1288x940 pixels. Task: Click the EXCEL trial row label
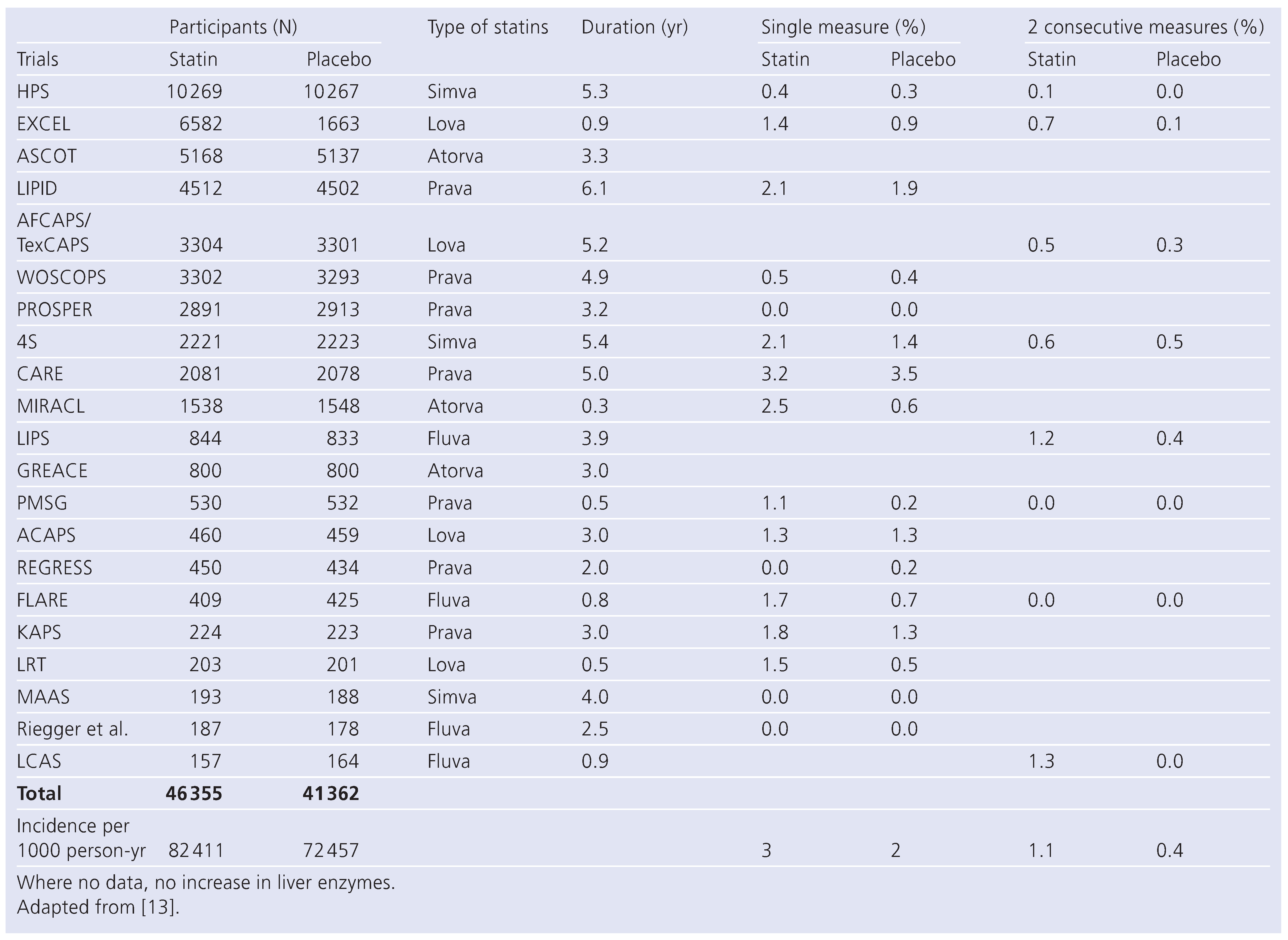point(43,124)
